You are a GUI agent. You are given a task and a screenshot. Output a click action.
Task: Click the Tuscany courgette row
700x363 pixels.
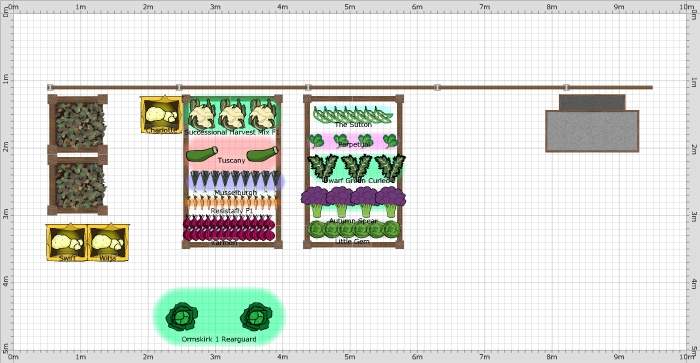(232, 154)
